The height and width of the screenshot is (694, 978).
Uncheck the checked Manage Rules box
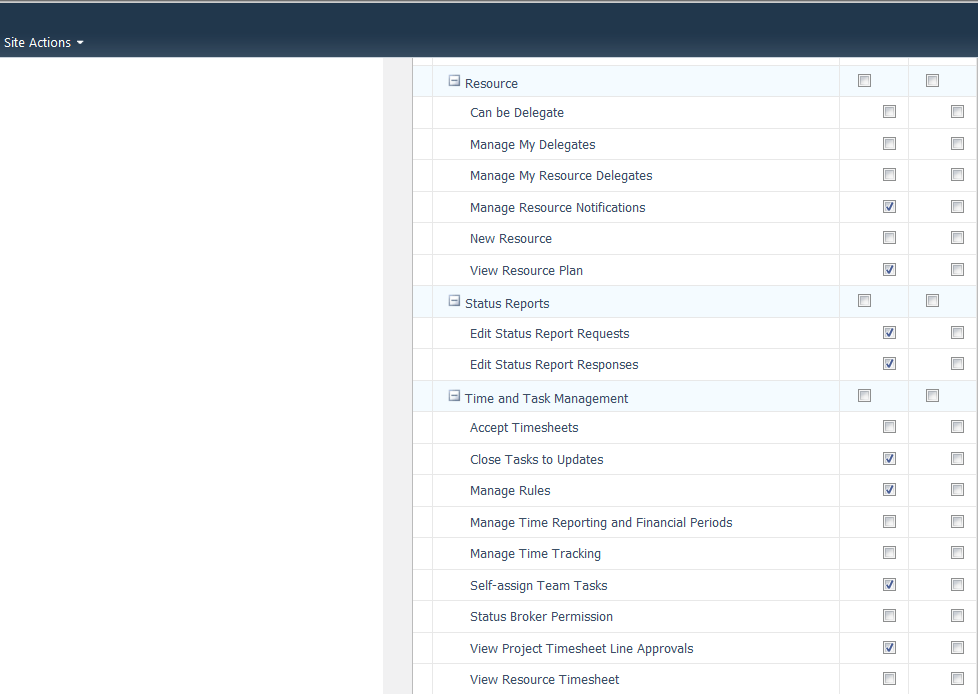click(889, 490)
